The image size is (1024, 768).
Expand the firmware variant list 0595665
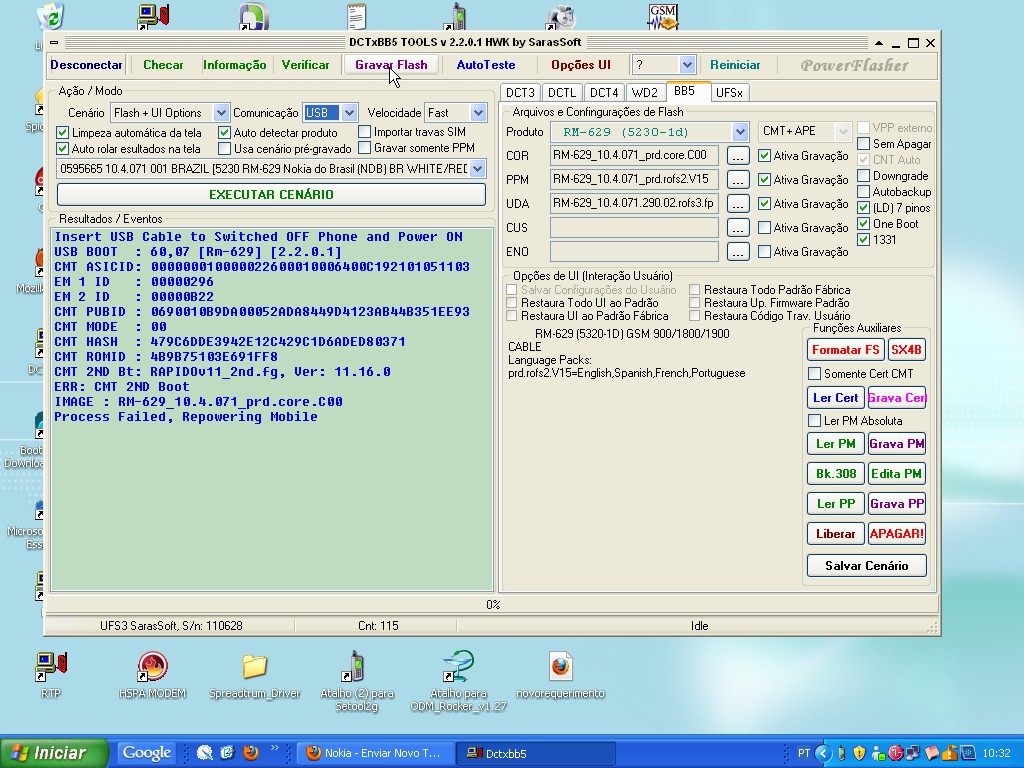(x=478, y=168)
